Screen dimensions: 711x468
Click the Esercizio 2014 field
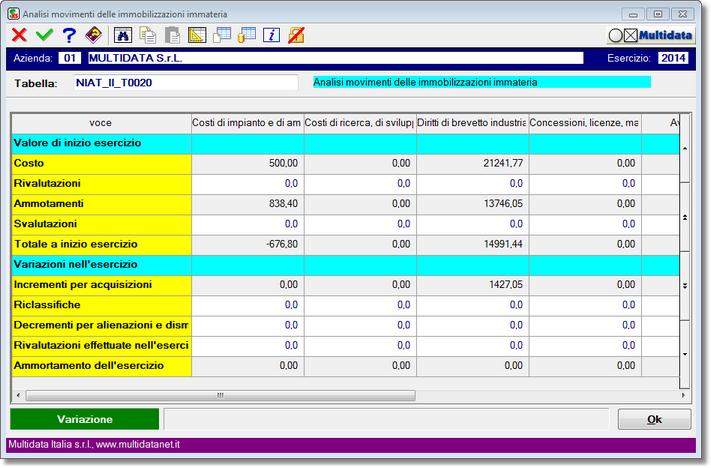(x=673, y=58)
